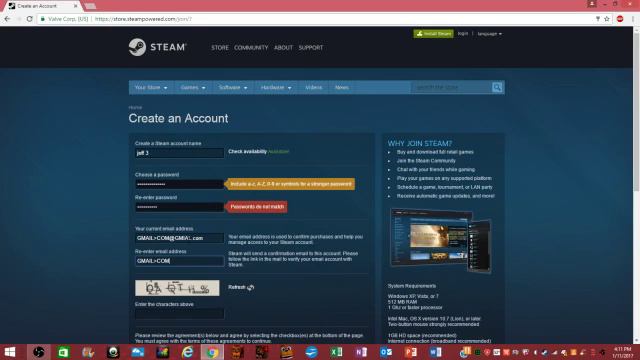This screenshot has height=360, width=640.
Task: Click the browser address bar URL
Action: 143,19
